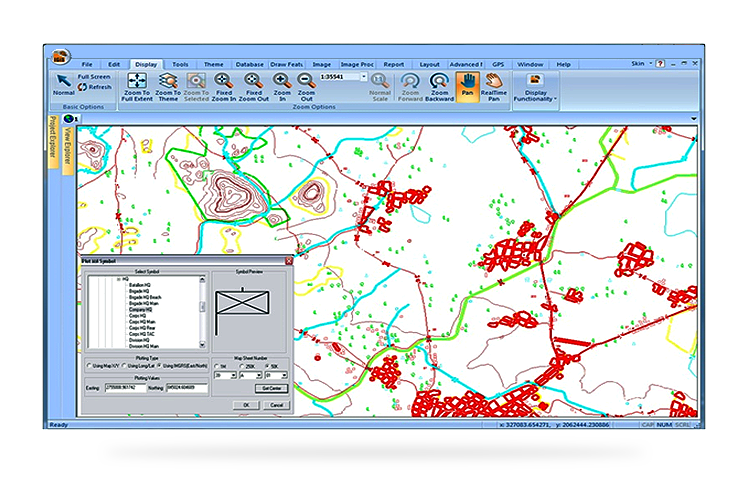Select the 250K map sheet radio button
Screen dimensions: 749x500
click(242, 366)
